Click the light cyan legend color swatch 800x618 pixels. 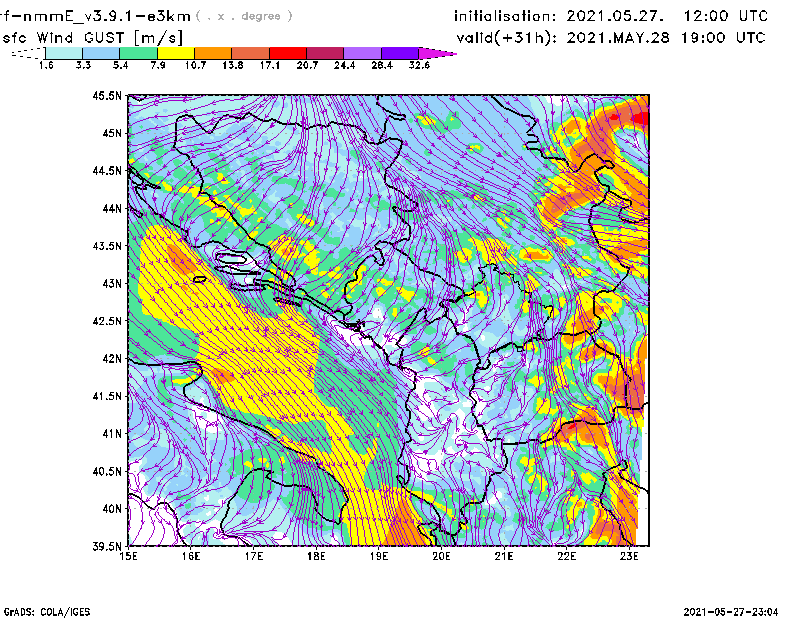click(64, 53)
